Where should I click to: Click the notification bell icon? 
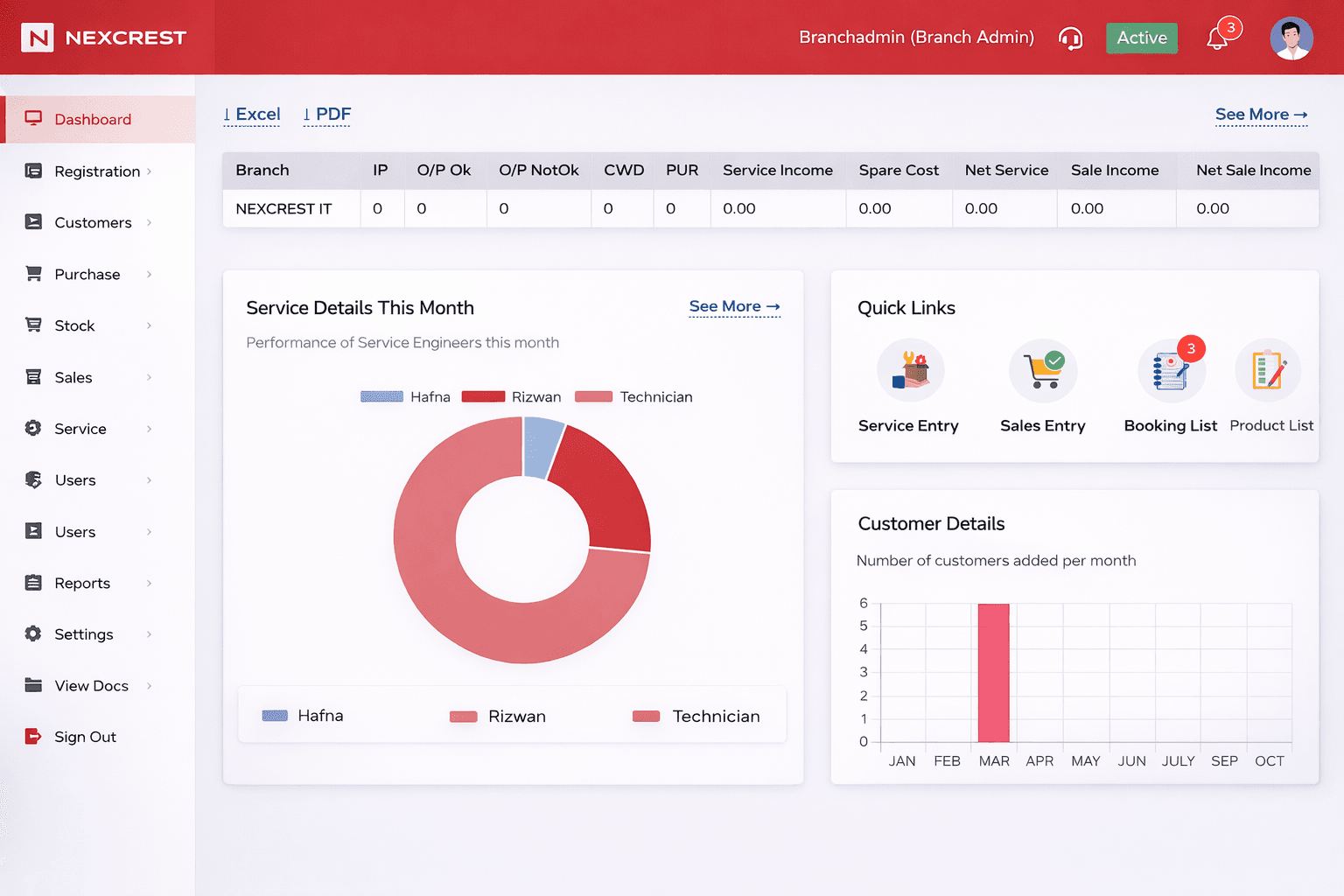click(1217, 38)
